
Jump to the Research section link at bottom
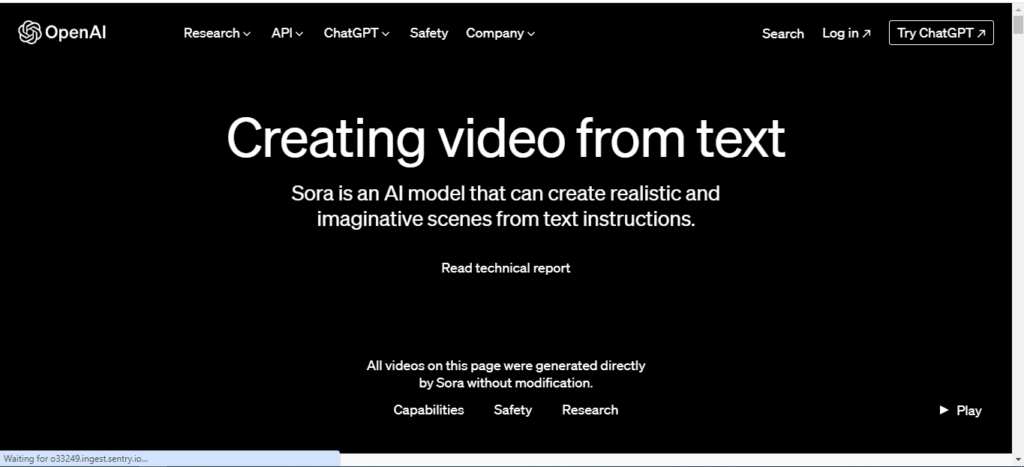click(x=590, y=410)
